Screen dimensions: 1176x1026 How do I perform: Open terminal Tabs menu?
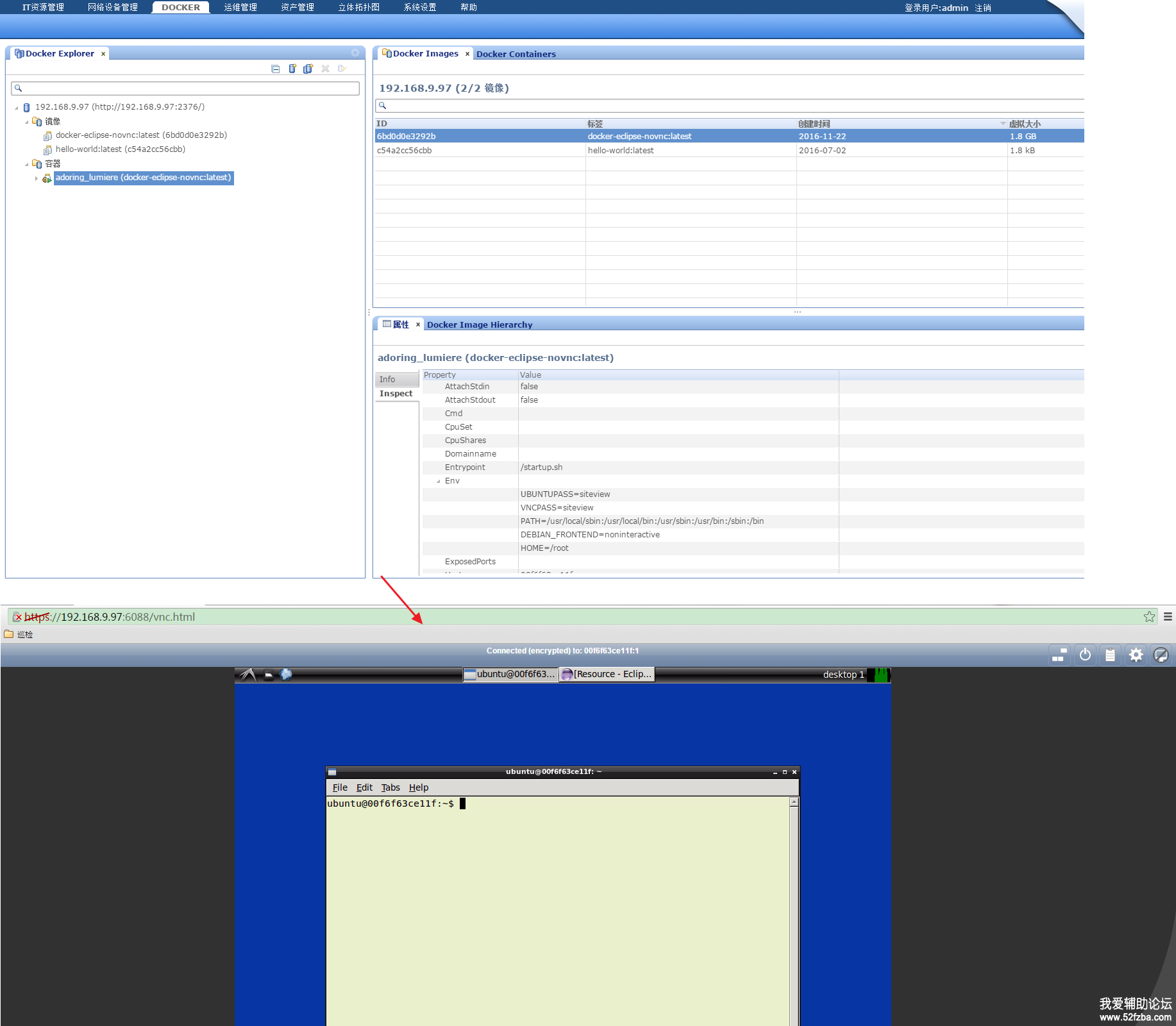391,787
